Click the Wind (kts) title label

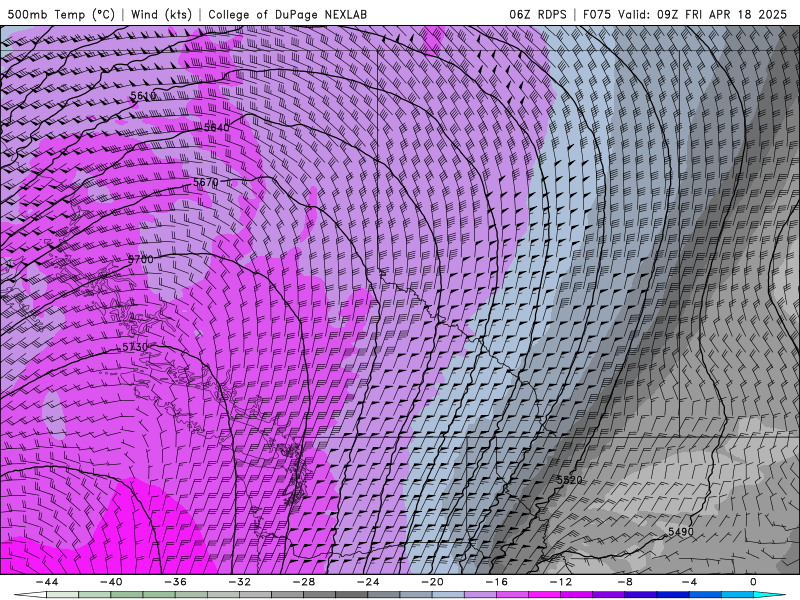[x=161, y=14]
